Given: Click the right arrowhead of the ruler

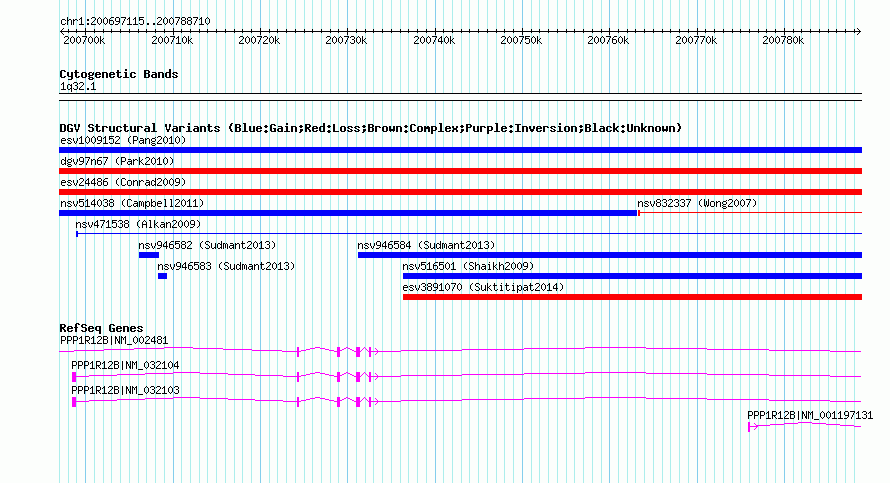Looking at the screenshot, I should point(859,31).
